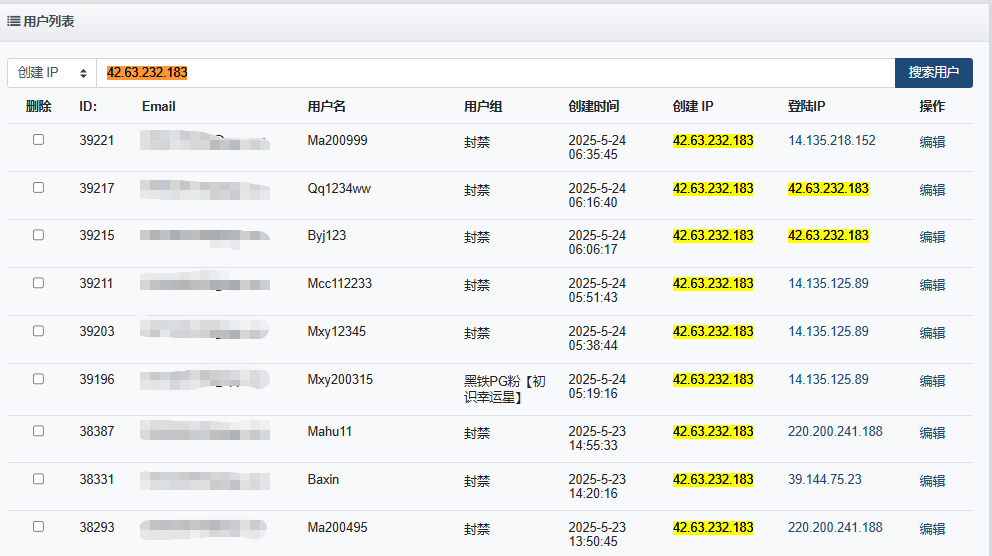Check the row for user Baxin
The width and height of the screenshot is (992, 556).
[38, 479]
